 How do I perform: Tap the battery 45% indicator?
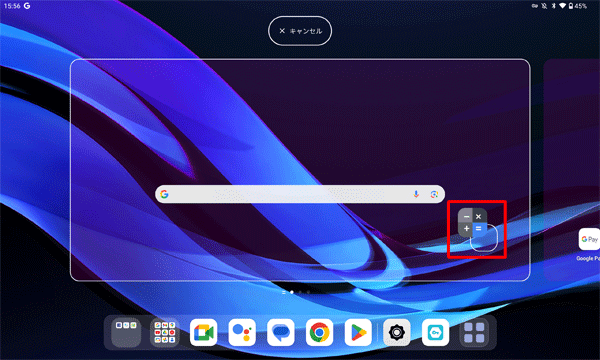pyautogui.click(x=577, y=6)
